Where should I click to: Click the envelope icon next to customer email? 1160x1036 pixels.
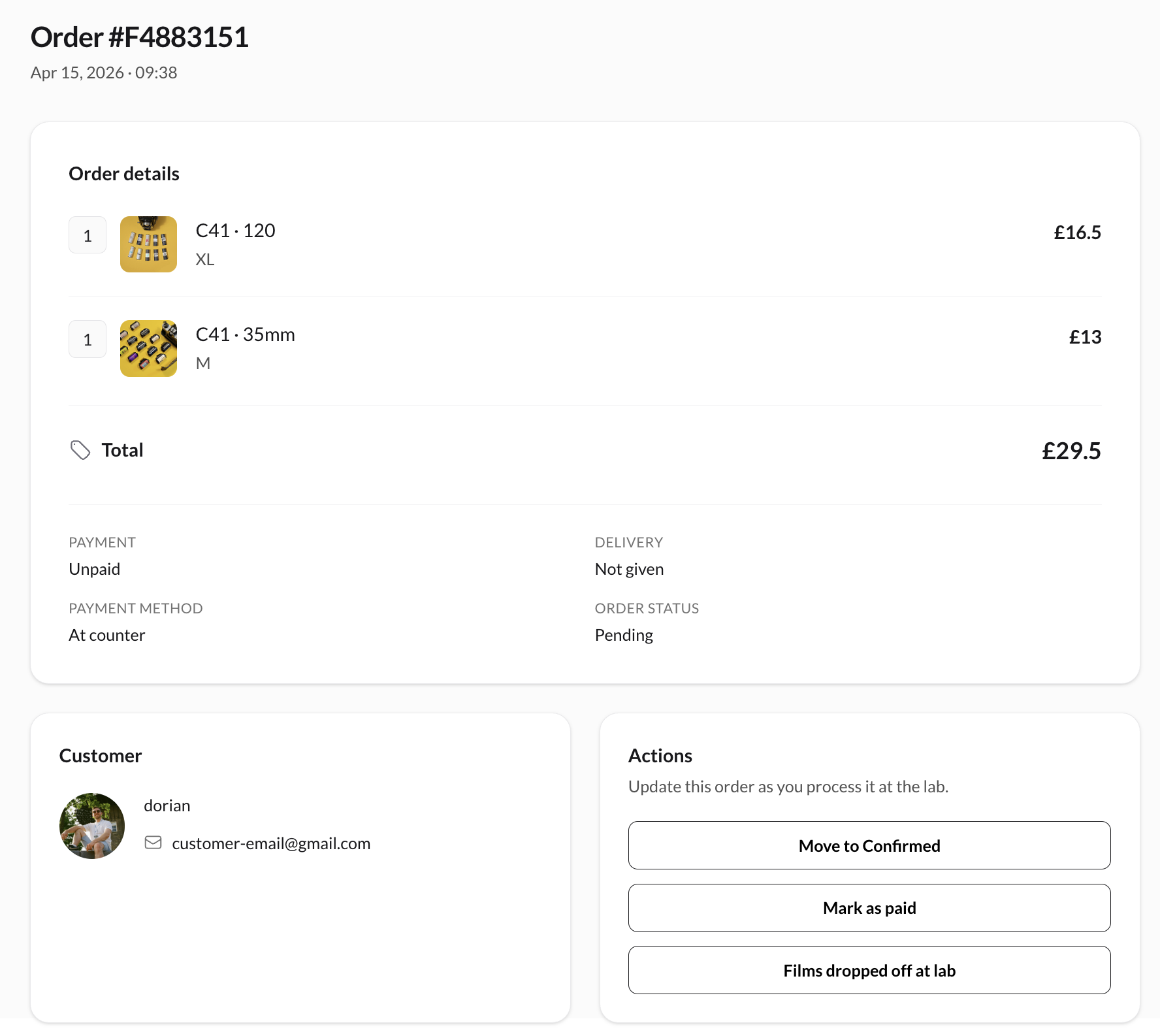153,842
